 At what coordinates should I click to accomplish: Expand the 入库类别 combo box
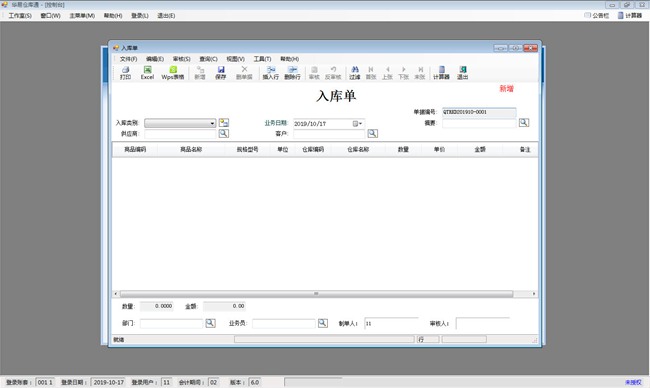coord(212,123)
